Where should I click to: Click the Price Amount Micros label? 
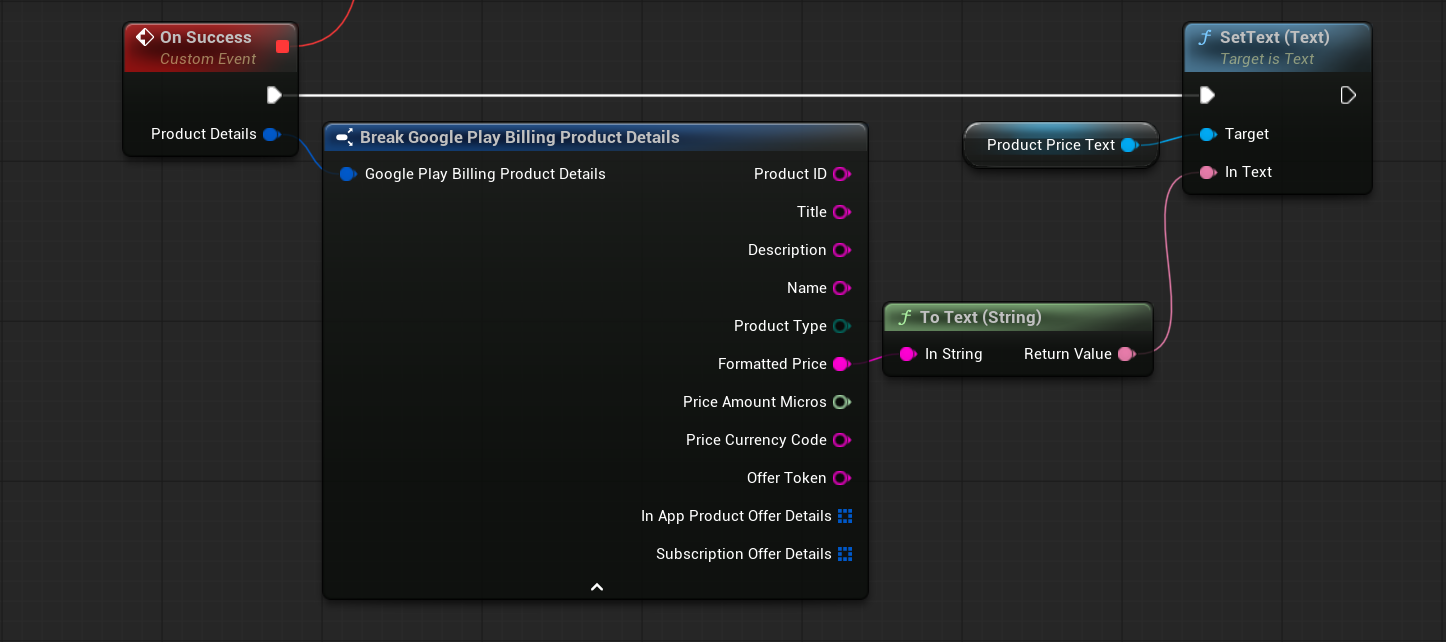point(755,402)
